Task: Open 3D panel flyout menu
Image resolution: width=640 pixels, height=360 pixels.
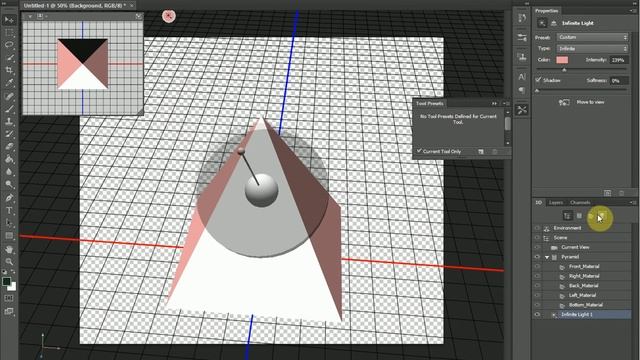Action: click(633, 202)
